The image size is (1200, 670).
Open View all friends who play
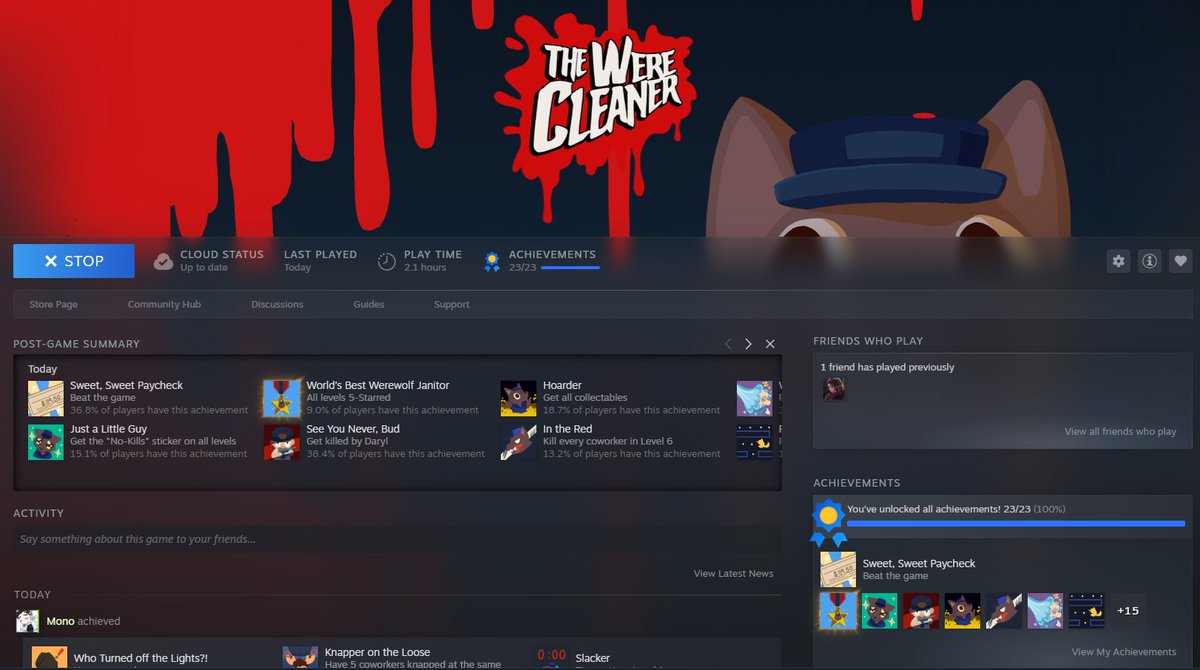pos(1120,432)
